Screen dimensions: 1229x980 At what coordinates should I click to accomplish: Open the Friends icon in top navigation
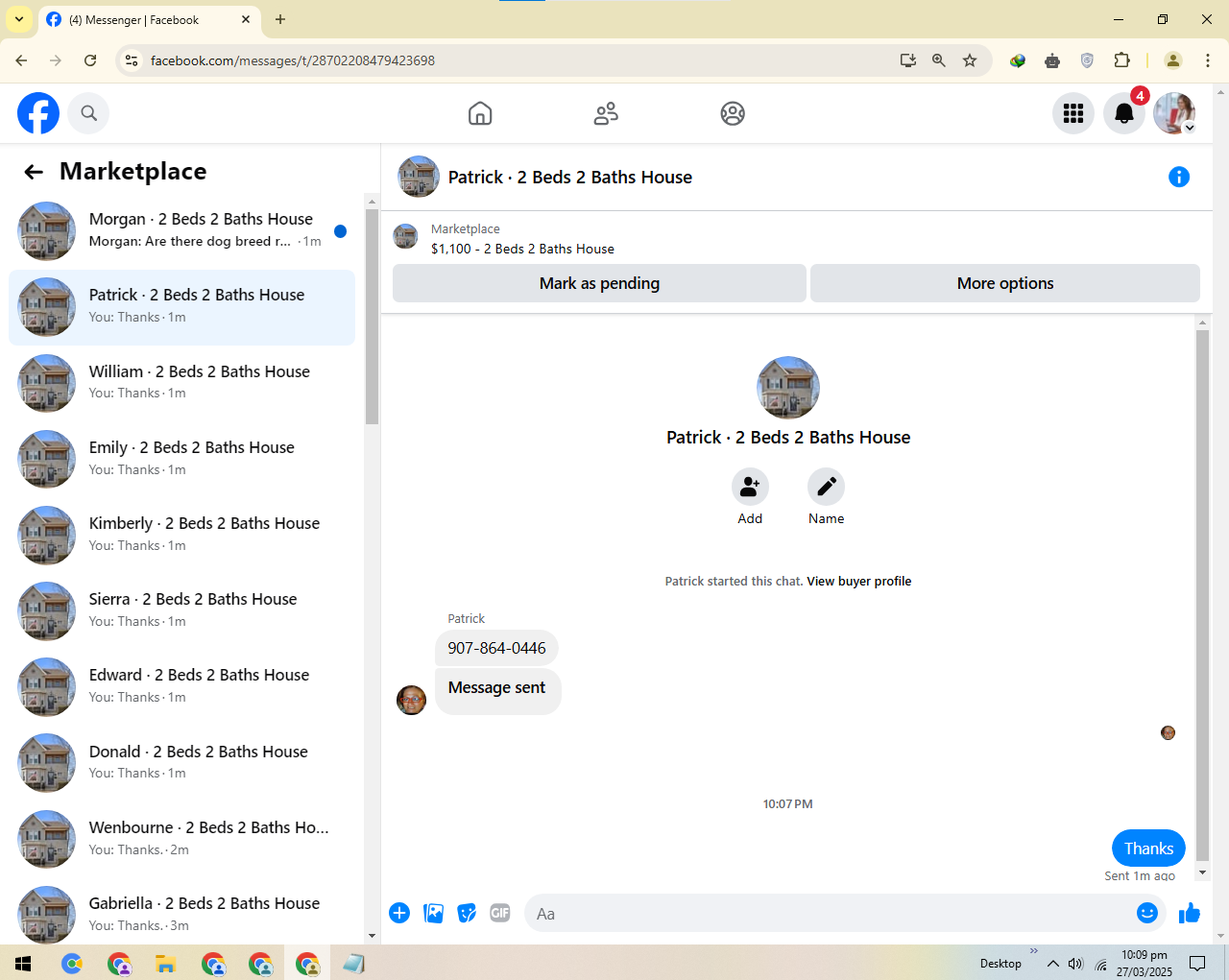click(x=606, y=113)
